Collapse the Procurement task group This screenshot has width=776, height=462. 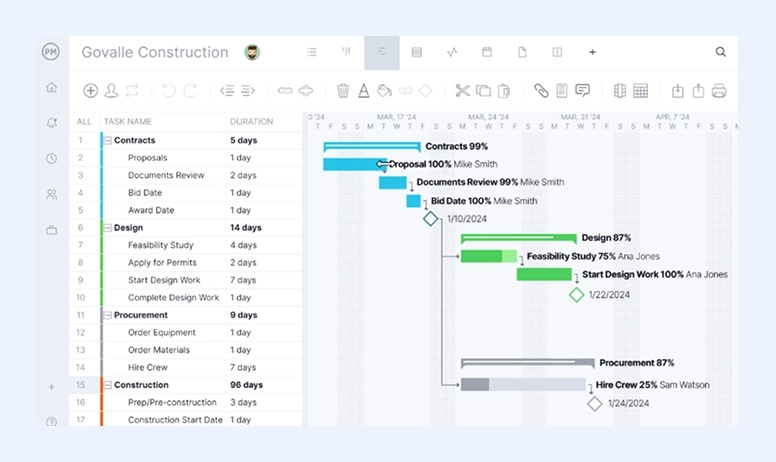tap(107, 315)
